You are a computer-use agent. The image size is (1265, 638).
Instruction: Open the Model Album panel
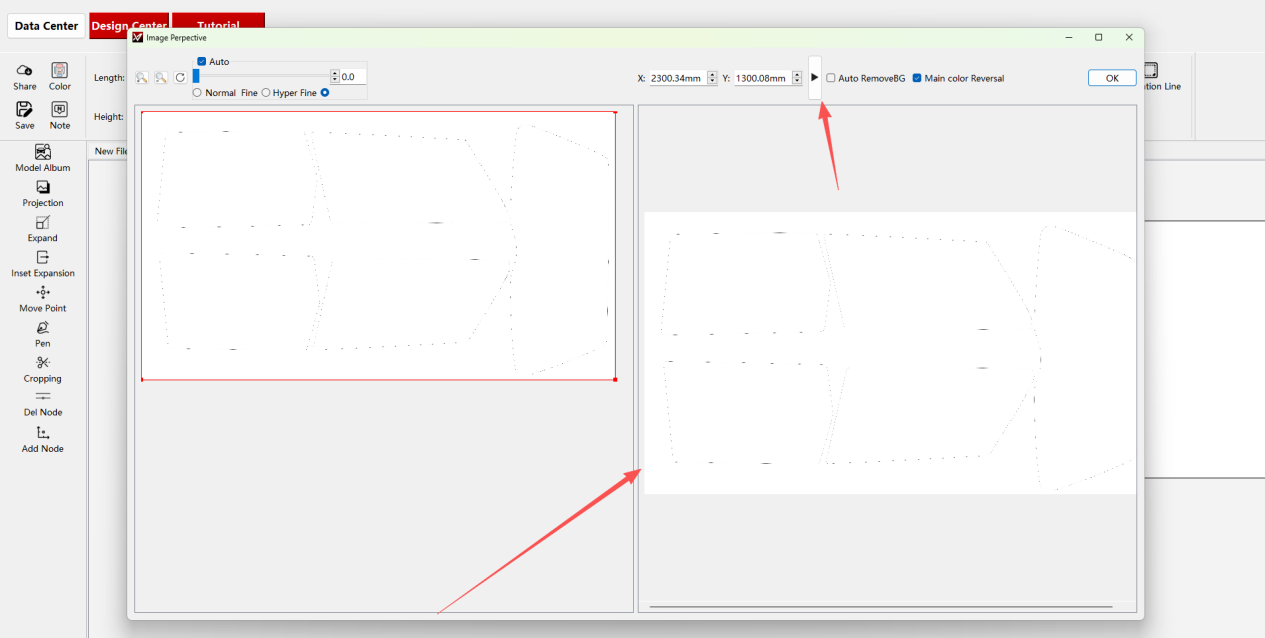pos(42,158)
